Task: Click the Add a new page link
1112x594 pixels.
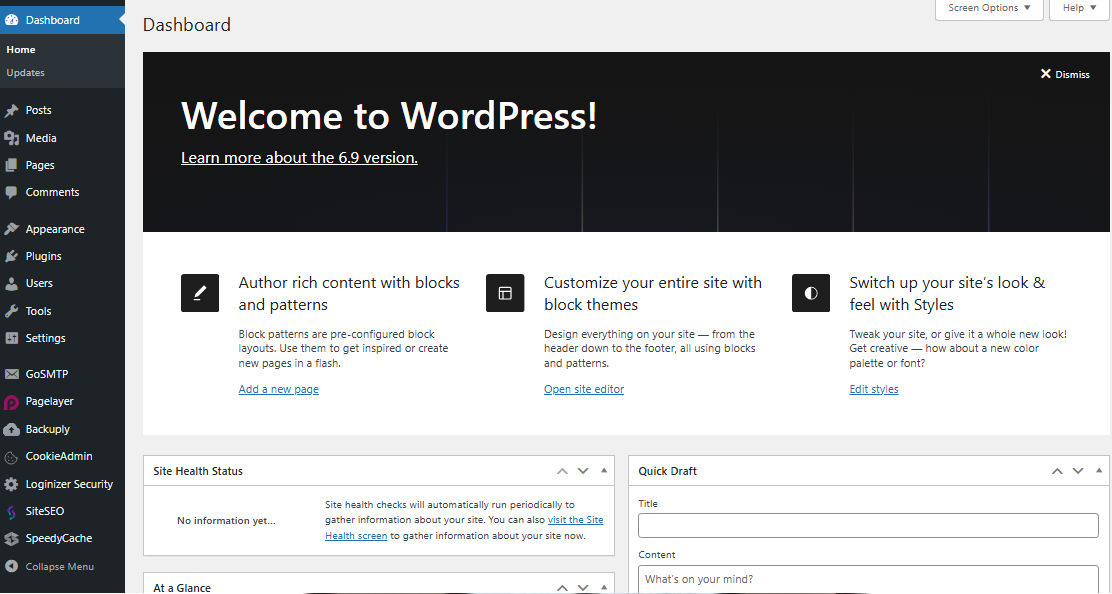Action: click(x=278, y=390)
